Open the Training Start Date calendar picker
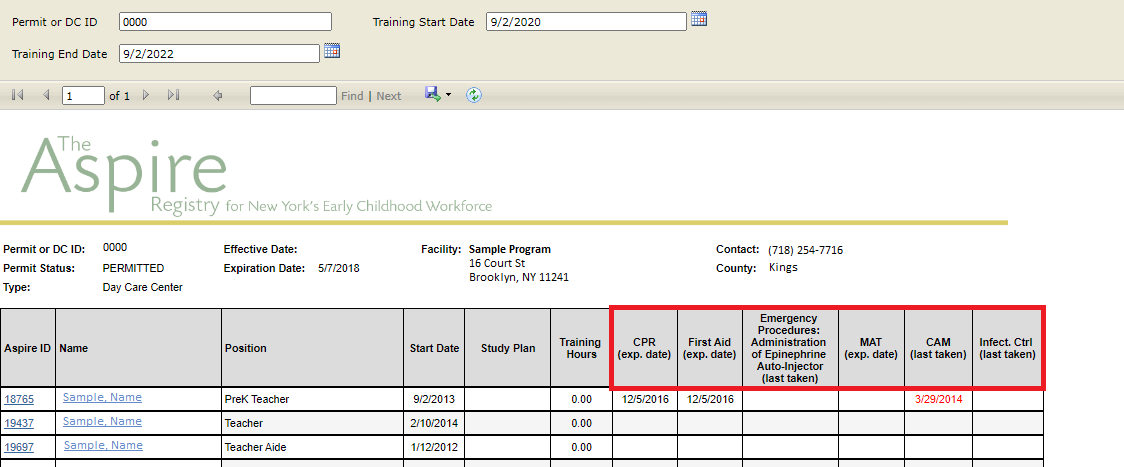This screenshot has width=1124, height=467. pos(699,20)
